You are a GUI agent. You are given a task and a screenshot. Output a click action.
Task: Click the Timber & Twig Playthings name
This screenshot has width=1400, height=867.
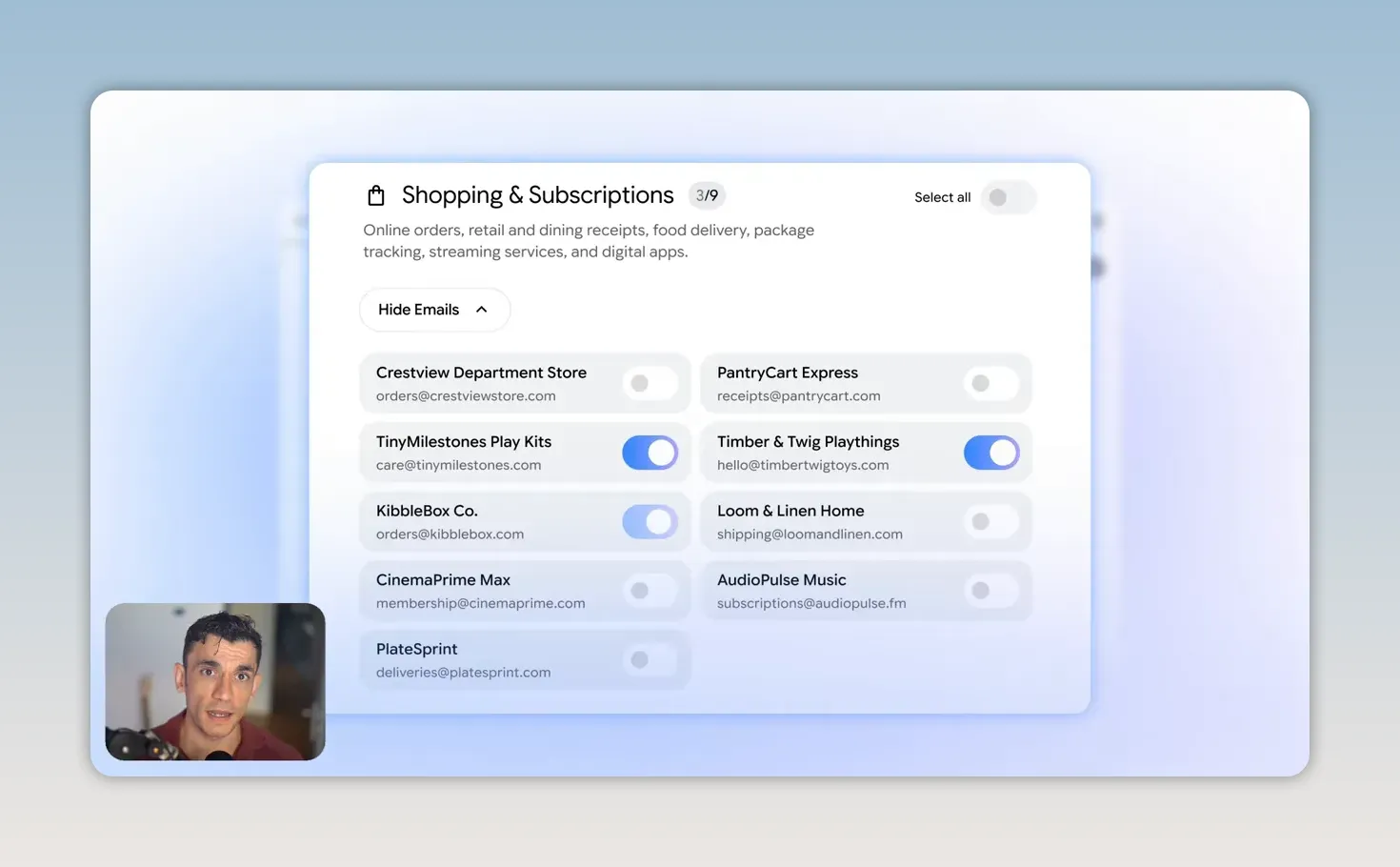pos(808,442)
